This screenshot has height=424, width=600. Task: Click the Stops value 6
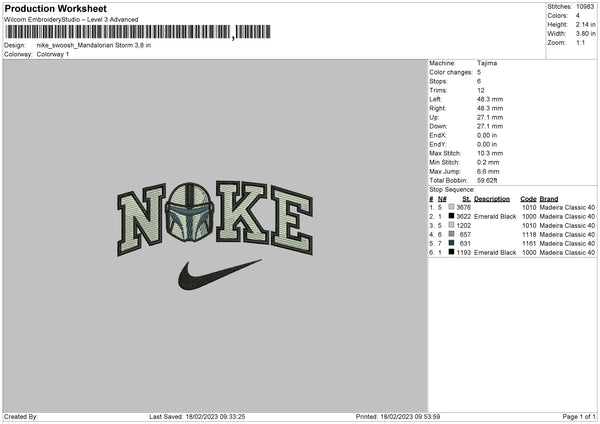click(x=479, y=81)
